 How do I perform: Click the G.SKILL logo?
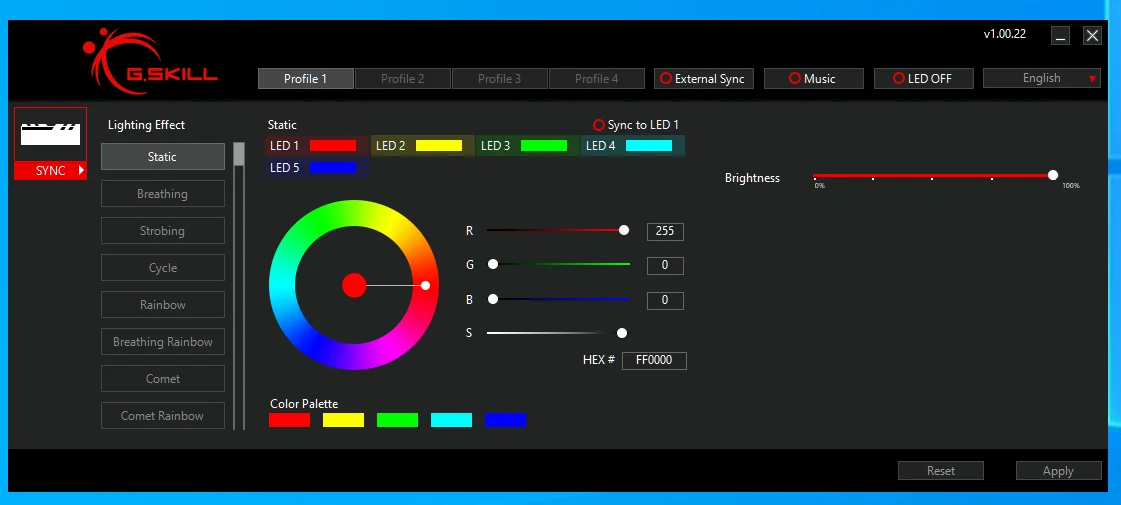(x=149, y=62)
